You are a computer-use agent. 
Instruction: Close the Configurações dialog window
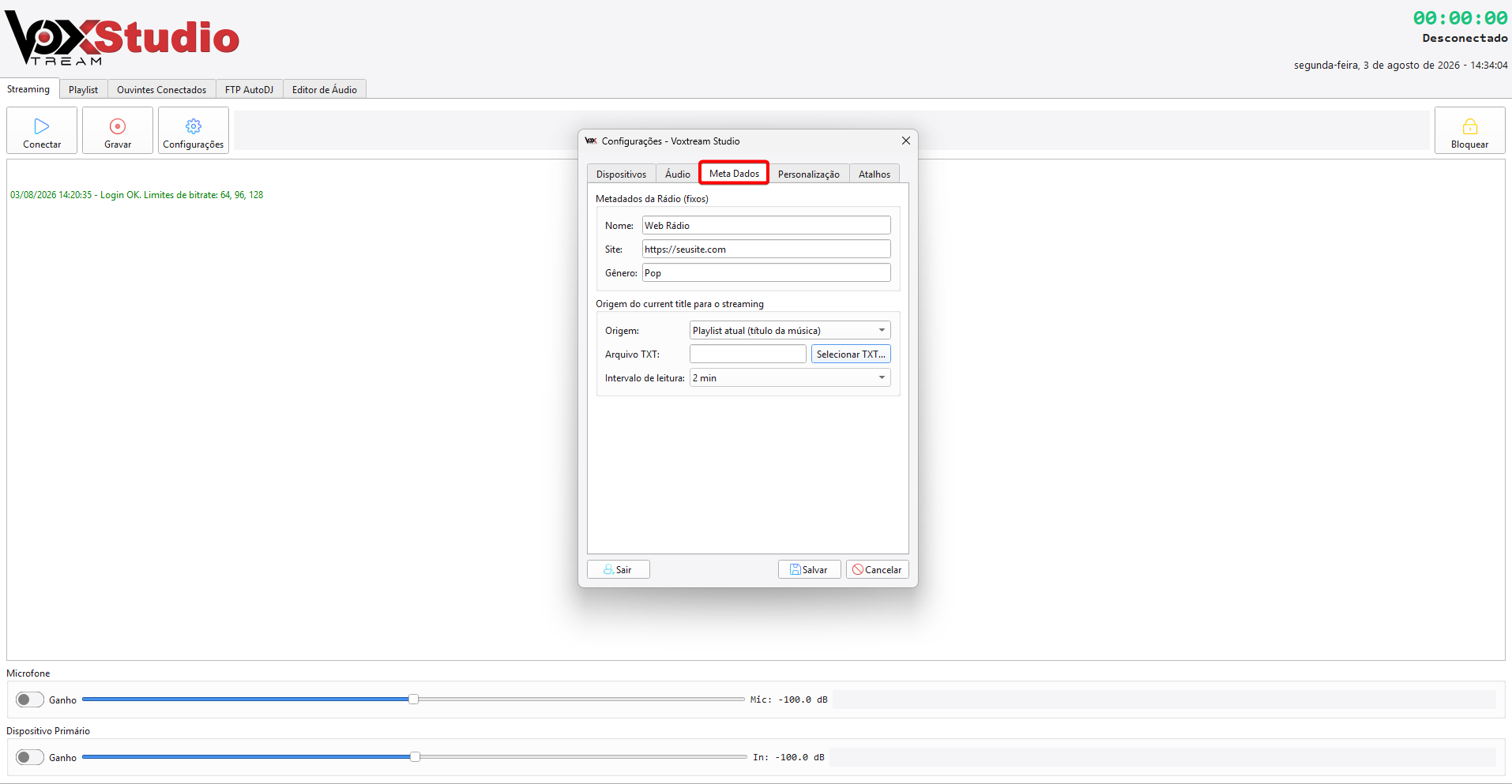(x=906, y=141)
